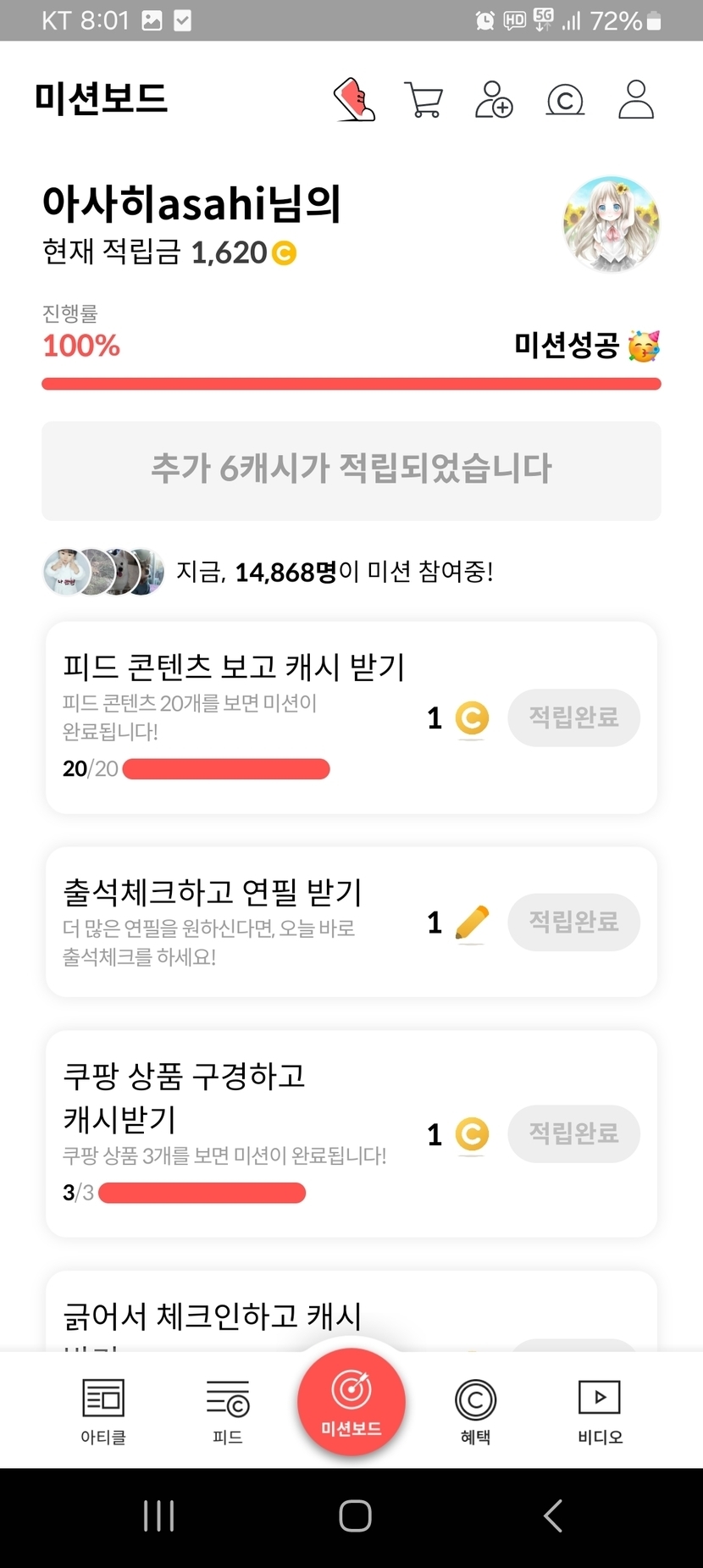Switch to the 아티클 tab
703x1568 pixels.
[103, 1411]
